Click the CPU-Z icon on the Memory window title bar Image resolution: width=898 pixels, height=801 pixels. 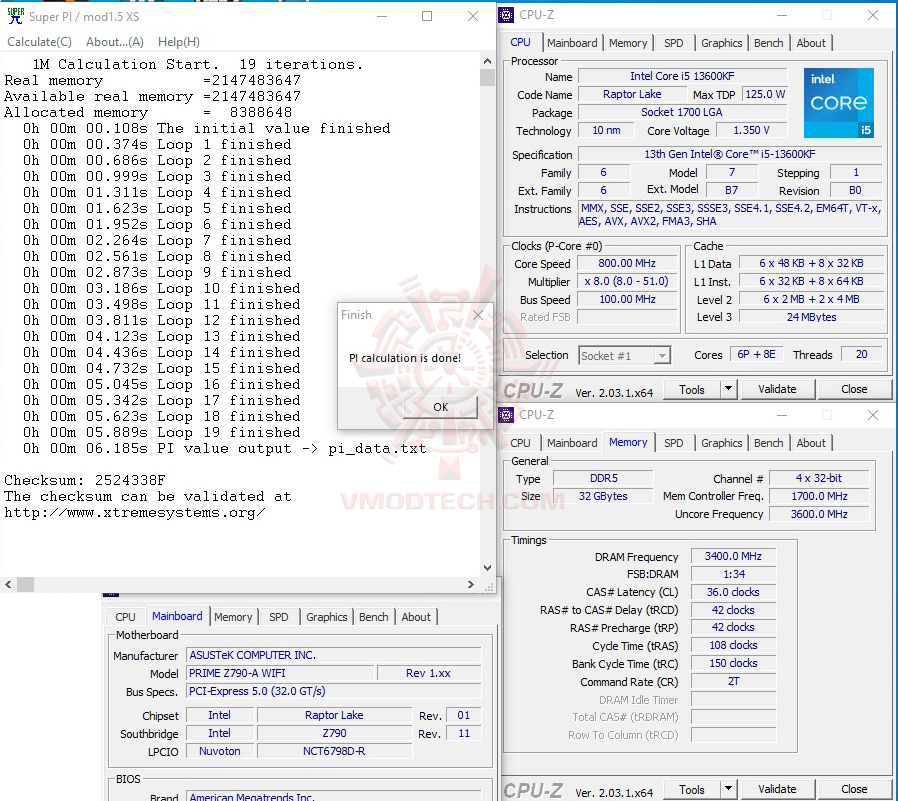coord(506,414)
